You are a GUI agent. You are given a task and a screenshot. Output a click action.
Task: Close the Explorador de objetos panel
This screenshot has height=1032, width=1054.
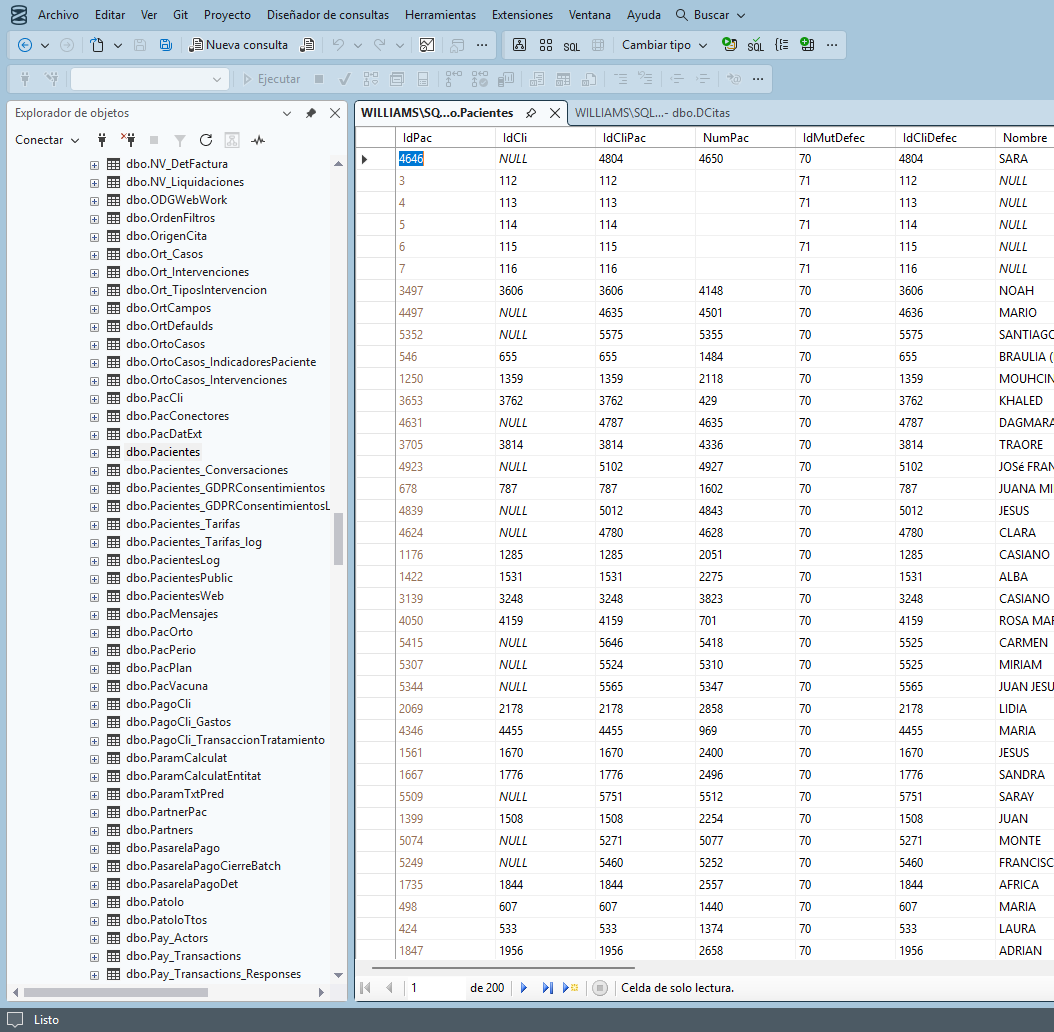click(x=335, y=113)
